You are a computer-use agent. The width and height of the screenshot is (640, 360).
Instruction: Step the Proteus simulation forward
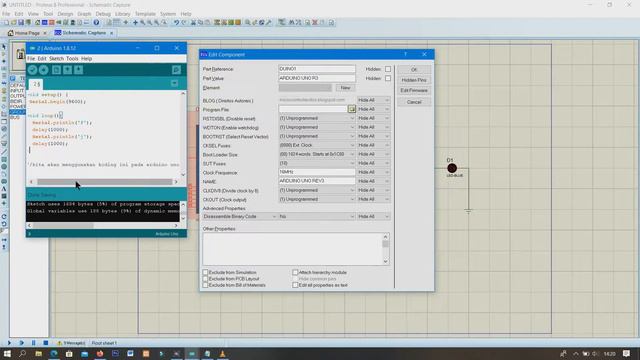[21, 343]
